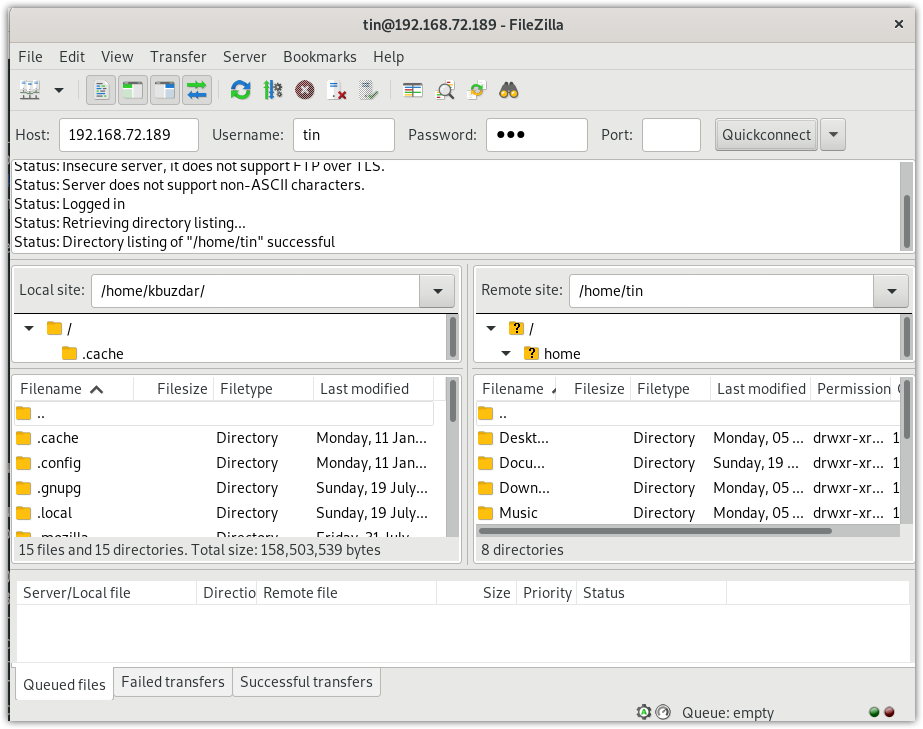Viewport: 923px width, 729px height.
Task: Toggle remote directory tree display
Action: [x=164, y=91]
